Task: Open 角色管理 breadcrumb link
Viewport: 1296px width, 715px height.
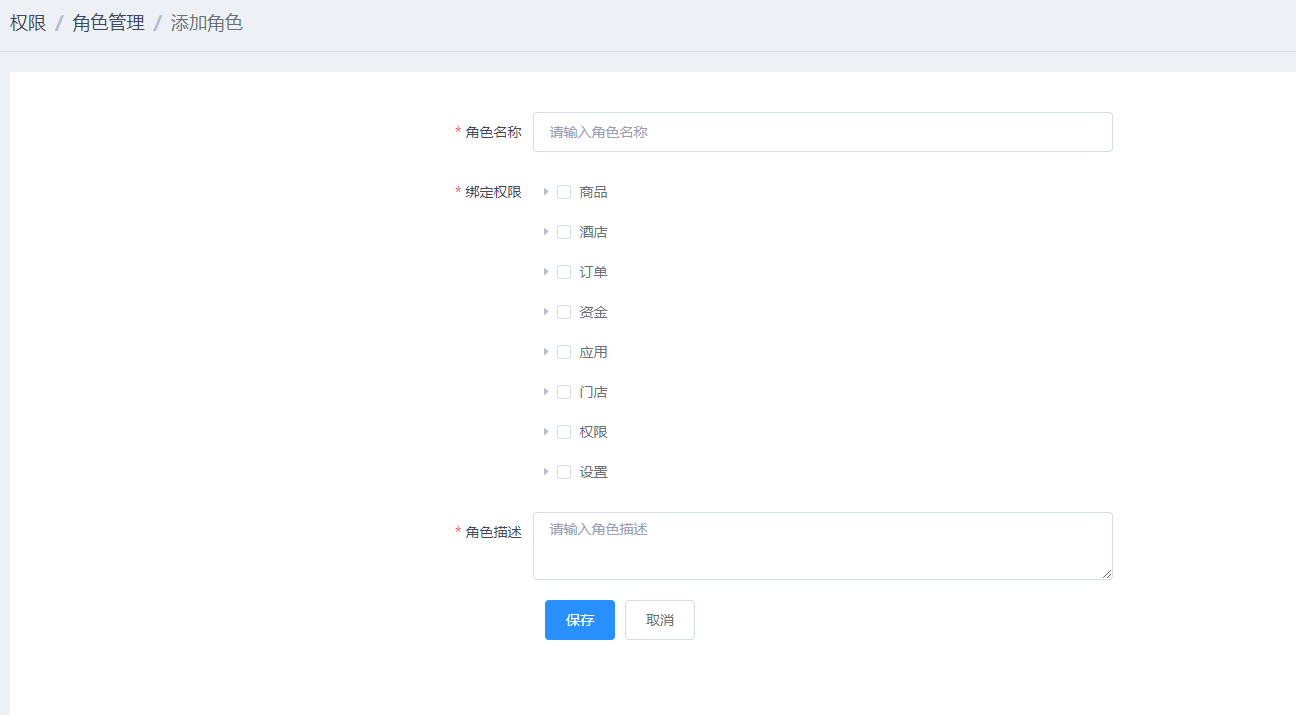Action: click(108, 23)
